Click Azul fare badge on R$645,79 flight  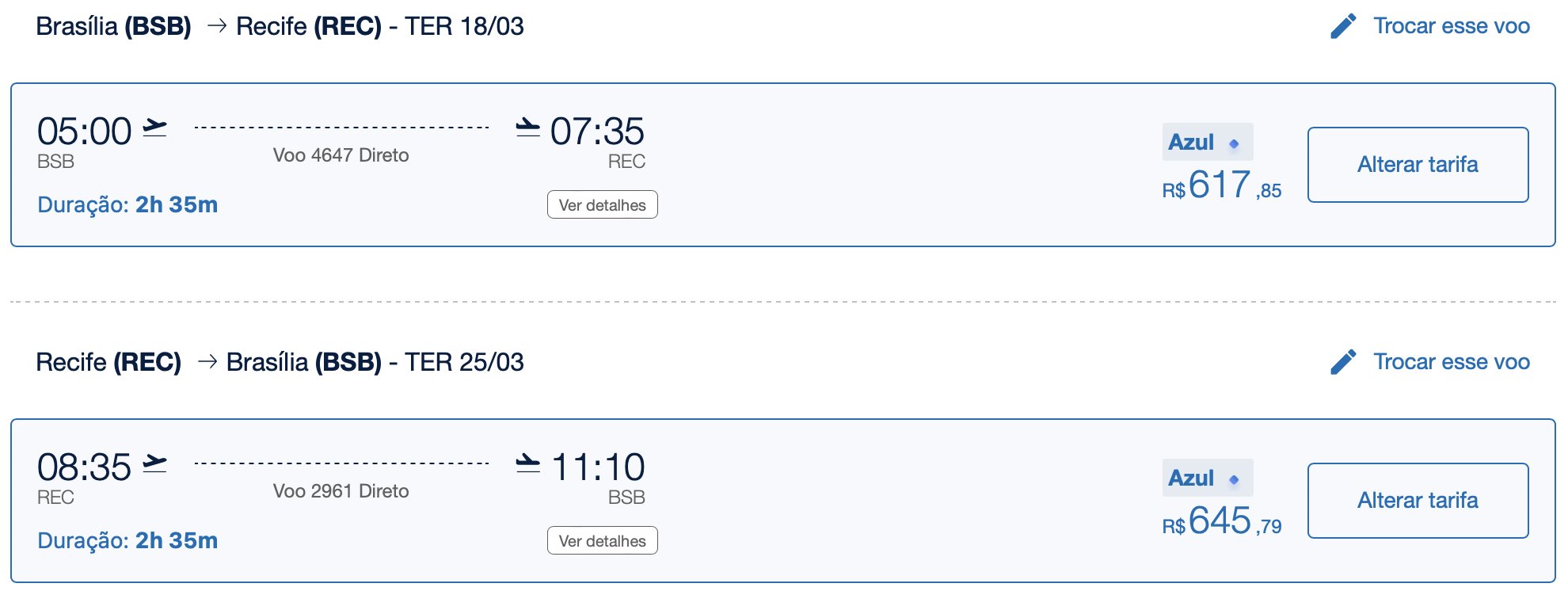coord(1207,478)
